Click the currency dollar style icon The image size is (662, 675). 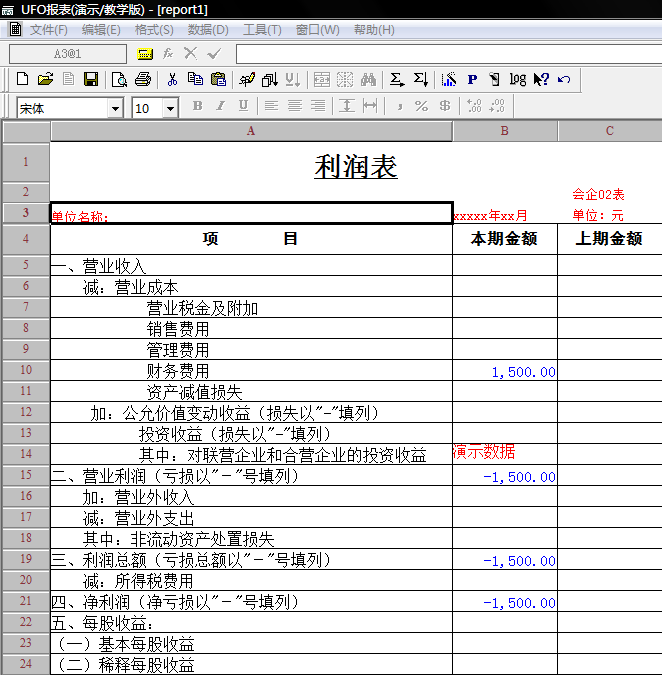[445, 106]
